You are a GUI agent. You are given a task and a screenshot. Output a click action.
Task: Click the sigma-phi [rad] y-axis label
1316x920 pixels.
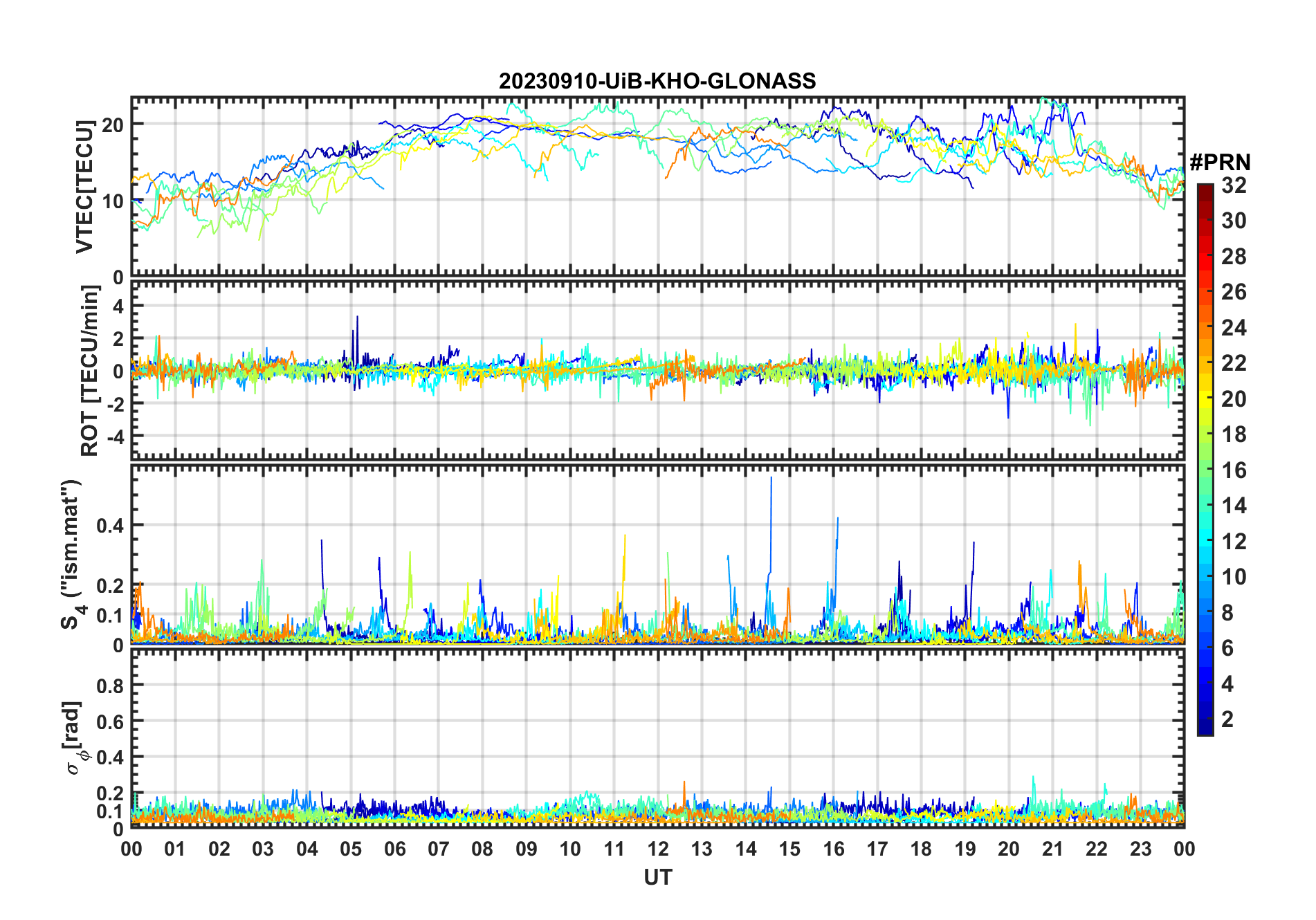(x=73, y=737)
